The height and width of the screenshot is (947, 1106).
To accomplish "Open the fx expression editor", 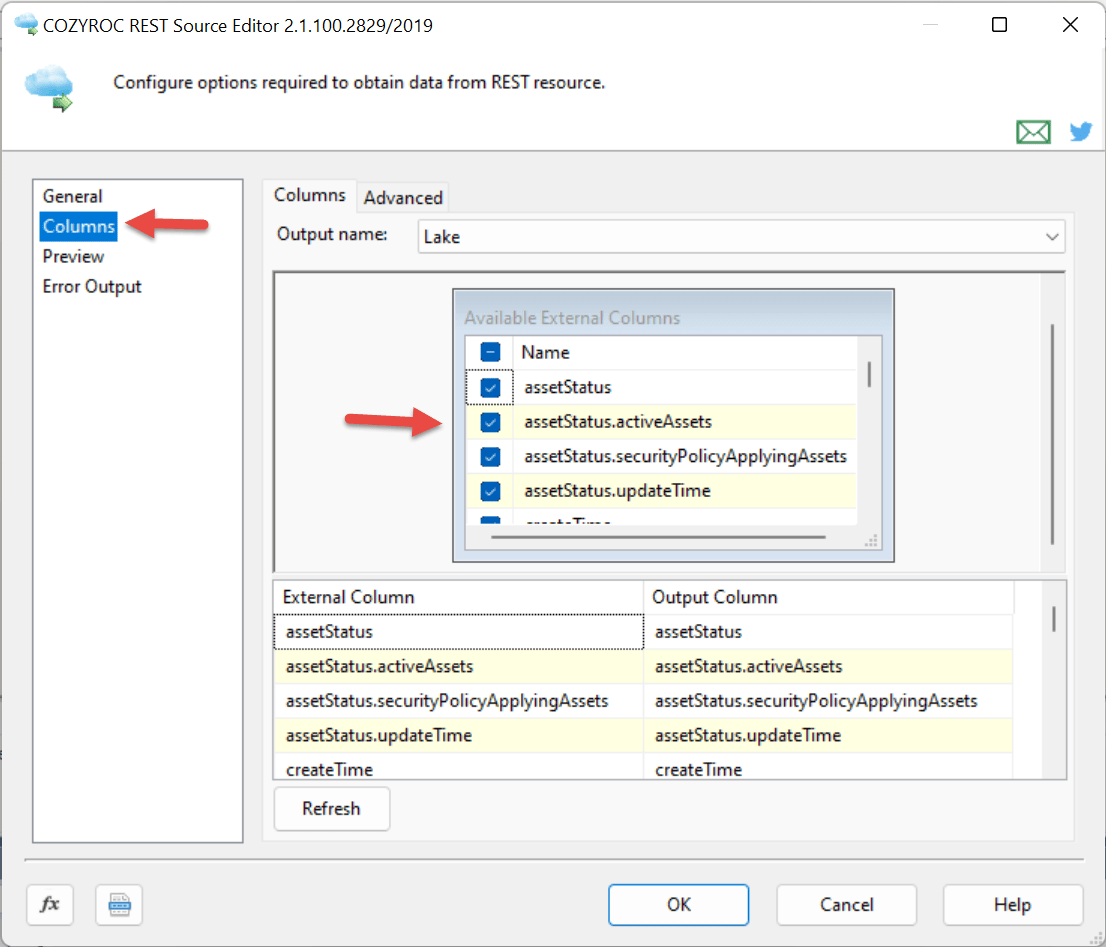I will (49, 904).
